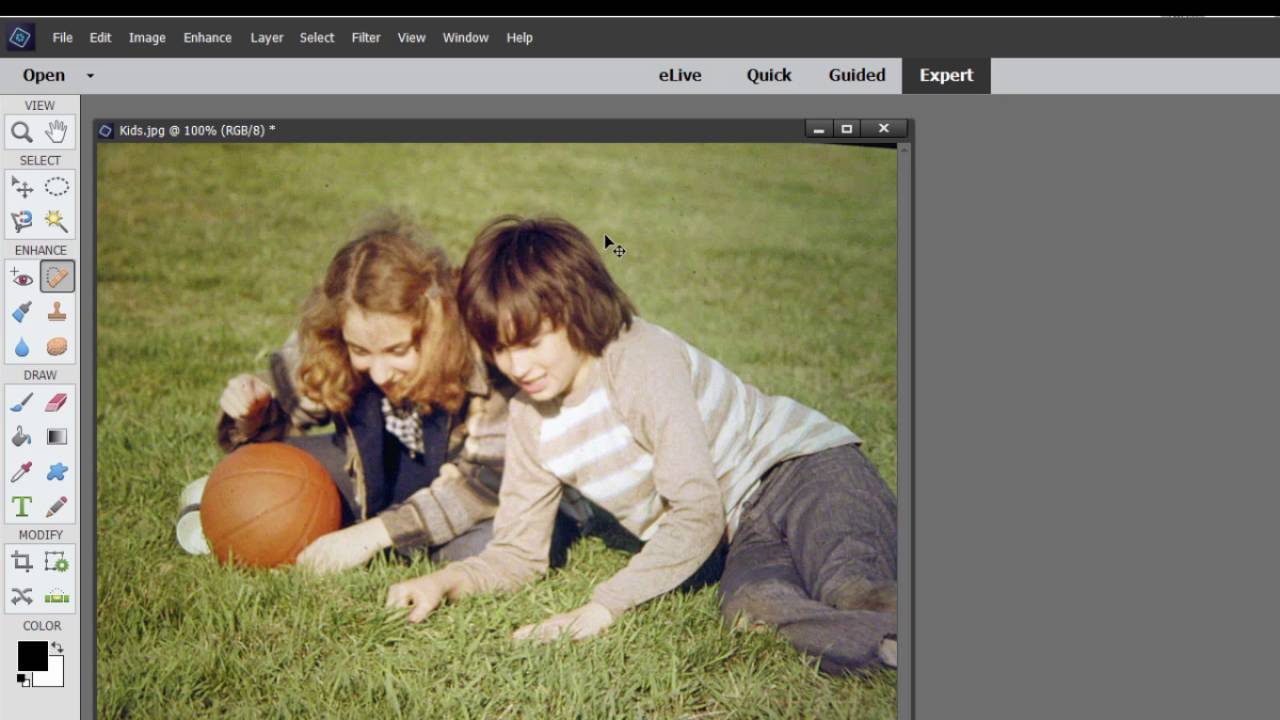The image size is (1280, 720).
Task: Select the Custom Shape tool
Action: click(57, 472)
